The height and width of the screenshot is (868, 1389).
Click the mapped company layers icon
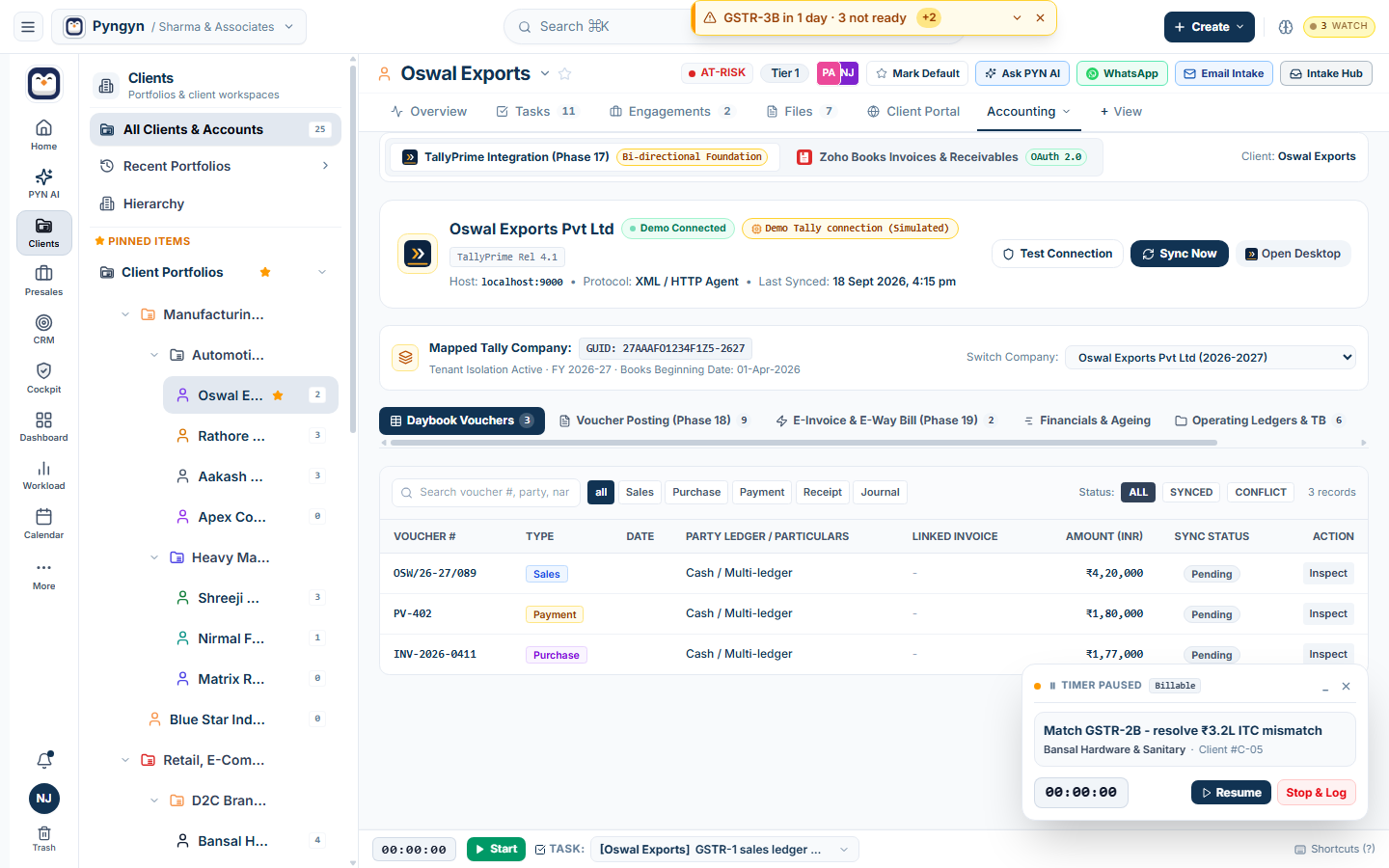pyautogui.click(x=405, y=358)
